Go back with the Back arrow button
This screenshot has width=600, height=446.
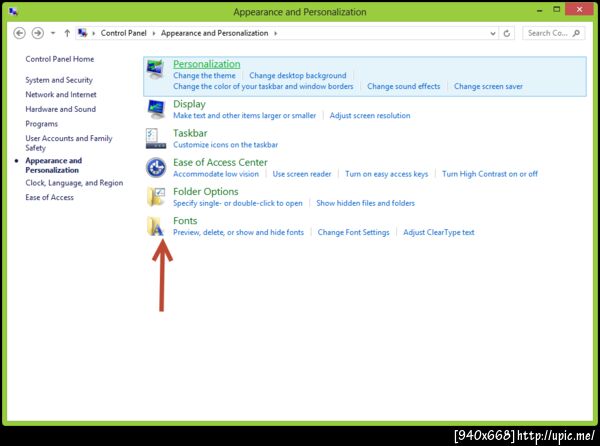[x=20, y=33]
